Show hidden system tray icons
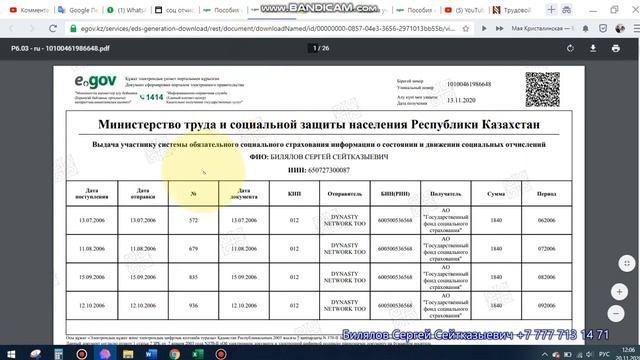The height and width of the screenshot is (360, 640). 544,354
